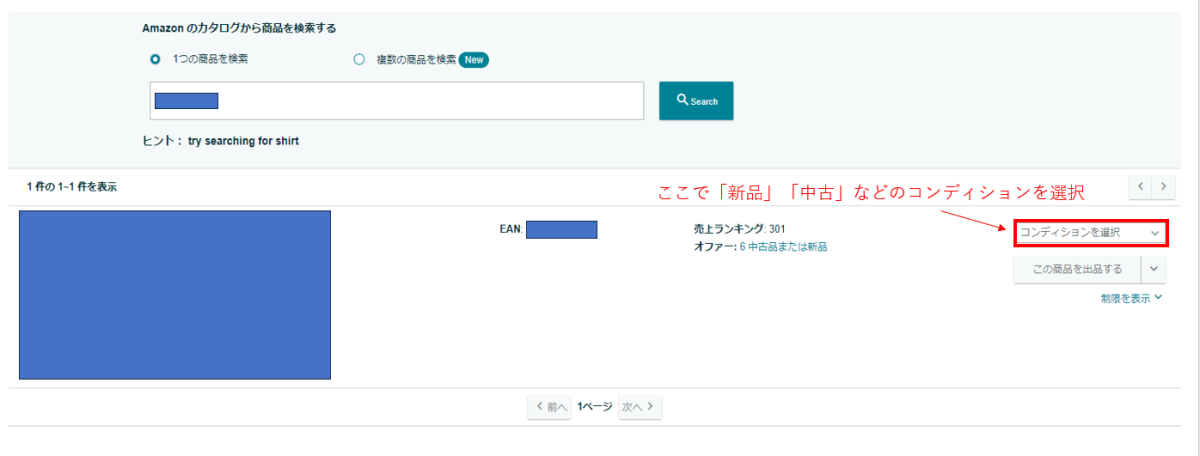Expand the arrow next to この商品を出品する

click(1154, 269)
